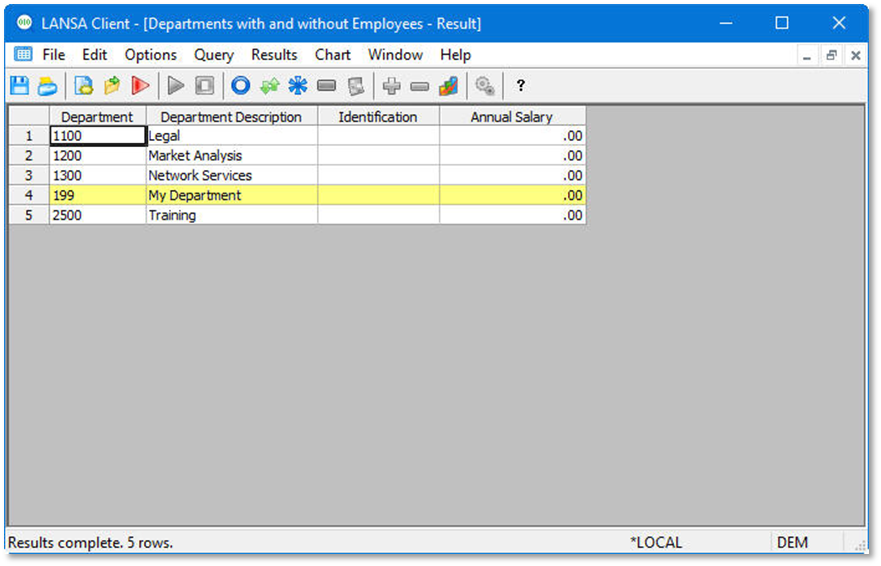The width and height of the screenshot is (881, 566).
Task: Click the colorful chart icon in toolbar
Action: (x=448, y=86)
